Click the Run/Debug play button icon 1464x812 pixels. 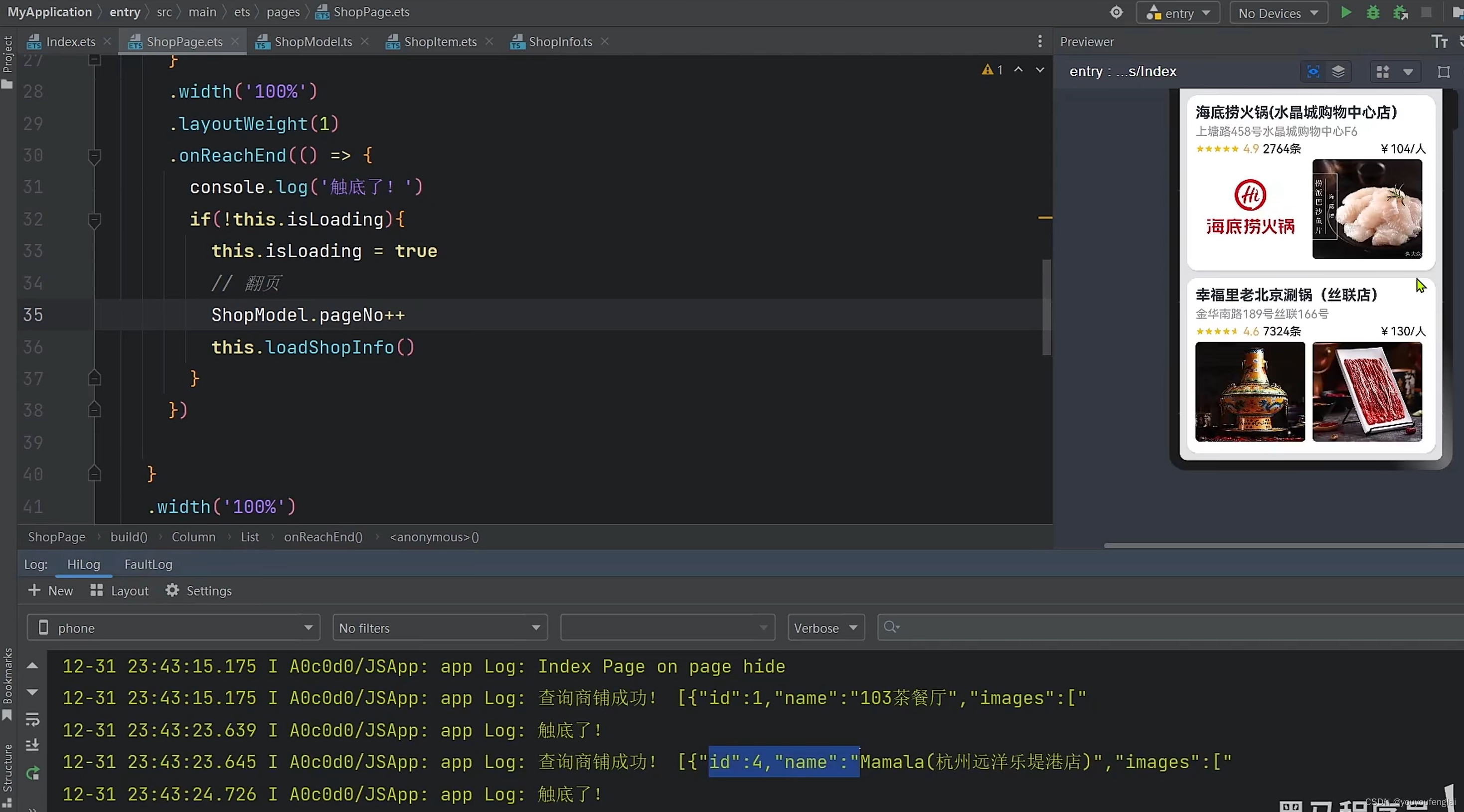(1346, 12)
